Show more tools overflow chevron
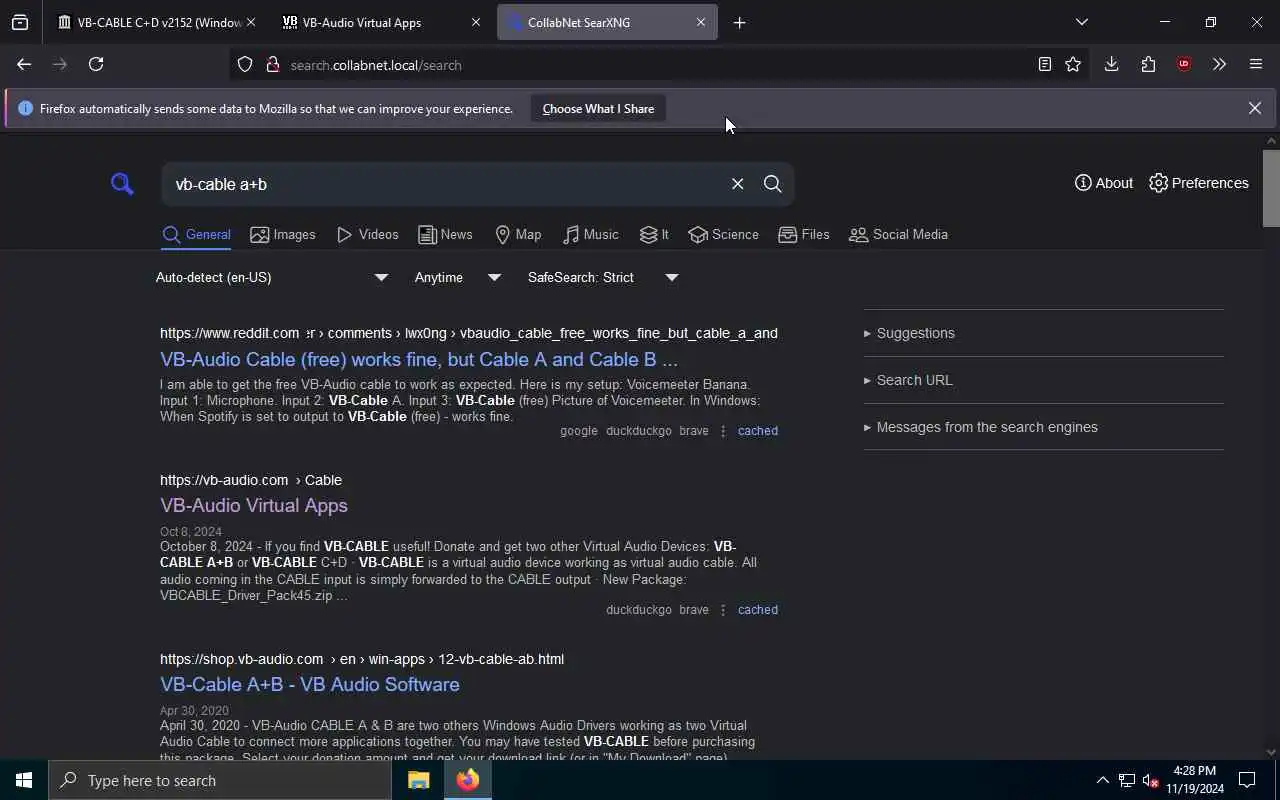Image resolution: width=1280 pixels, height=800 pixels. 1219,64
